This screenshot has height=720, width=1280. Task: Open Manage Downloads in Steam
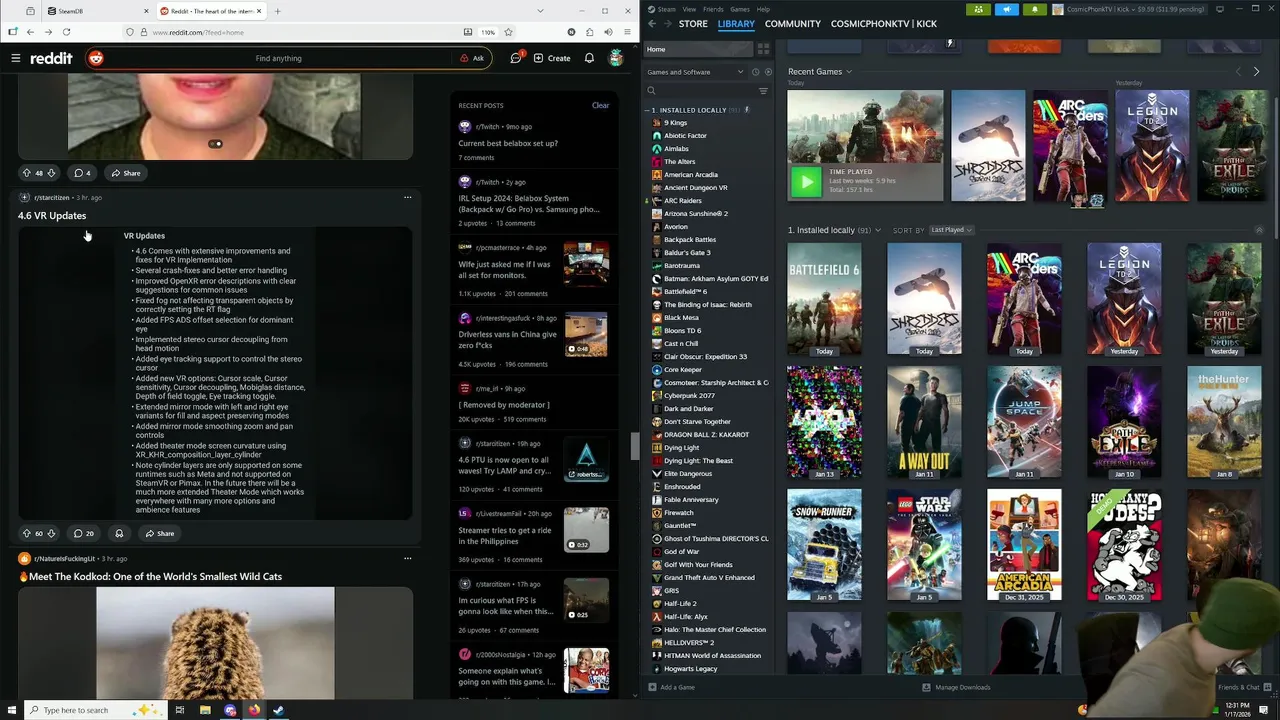(x=956, y=687)
